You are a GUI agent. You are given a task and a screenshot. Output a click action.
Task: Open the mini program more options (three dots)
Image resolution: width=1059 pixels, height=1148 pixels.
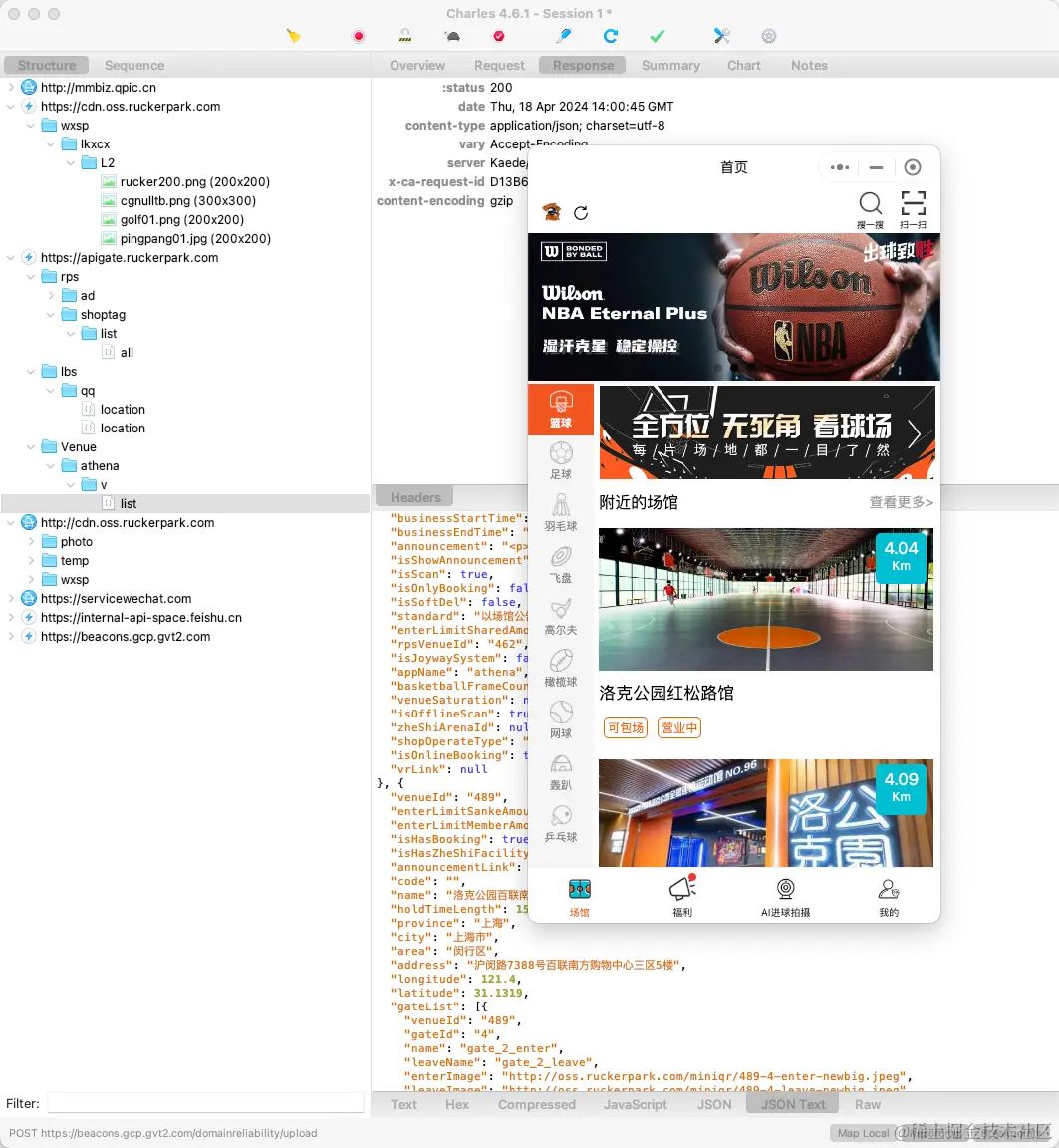[840, 167]
